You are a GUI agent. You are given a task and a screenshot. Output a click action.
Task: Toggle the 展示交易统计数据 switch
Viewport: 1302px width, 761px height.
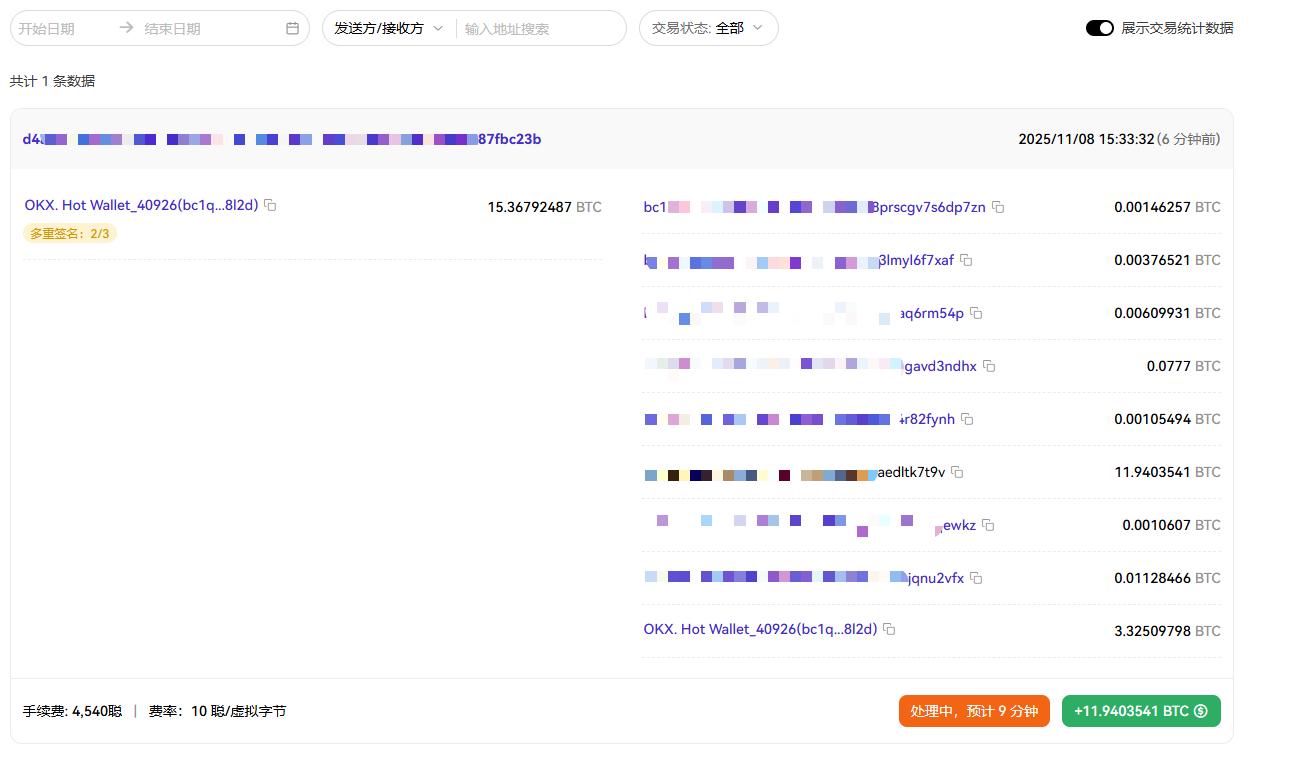(1099, 28)
